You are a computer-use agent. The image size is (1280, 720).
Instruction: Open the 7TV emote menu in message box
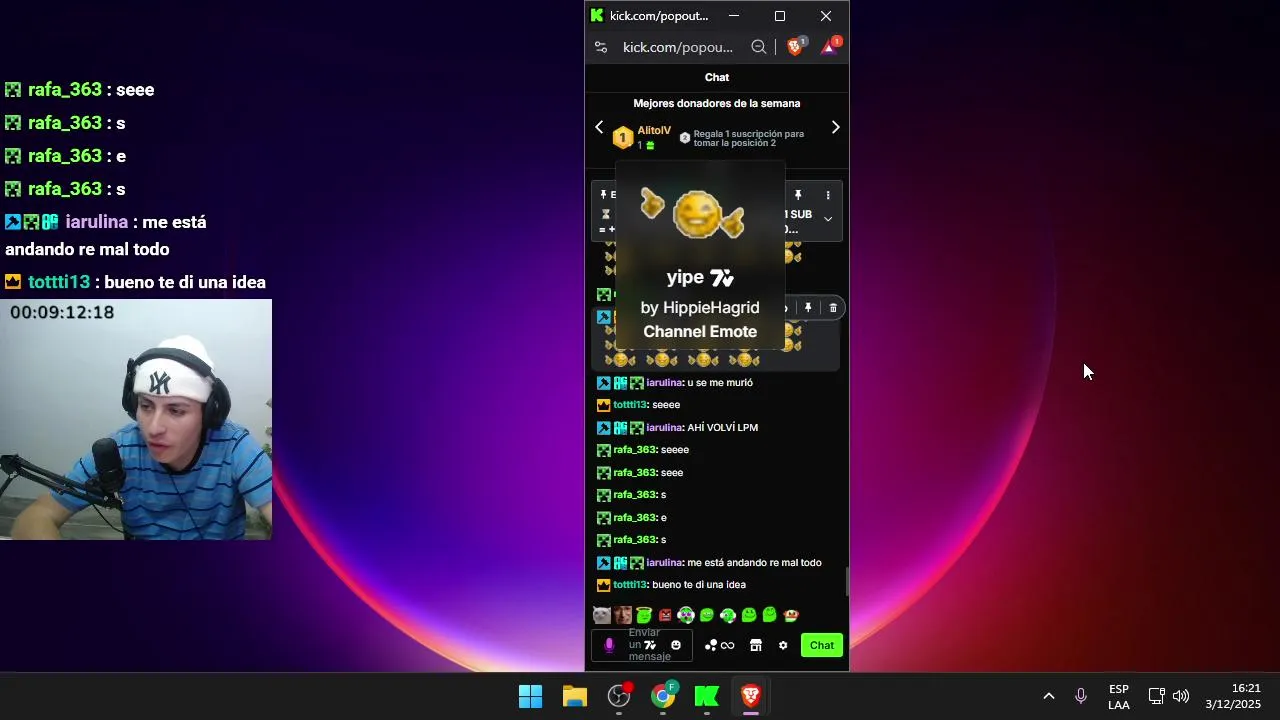coord(650,645)
